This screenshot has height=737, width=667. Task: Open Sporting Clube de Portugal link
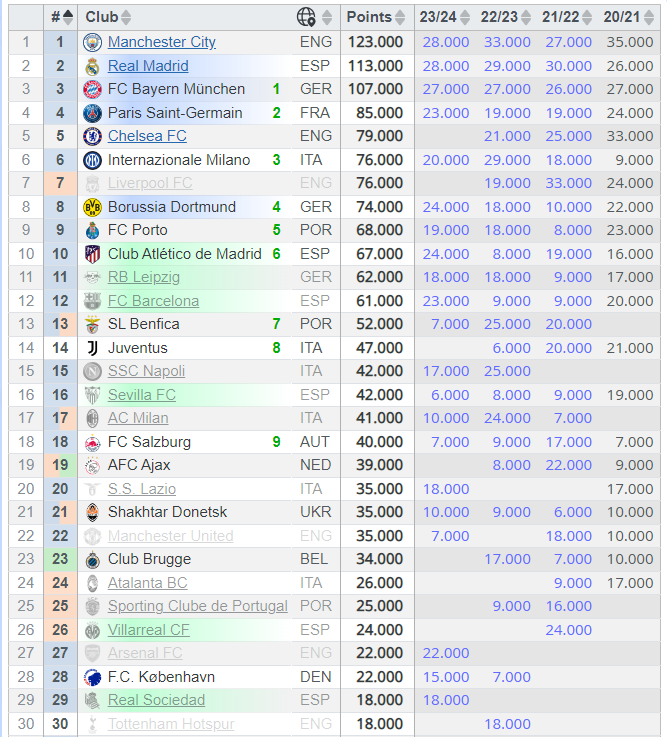pos(197,606)
